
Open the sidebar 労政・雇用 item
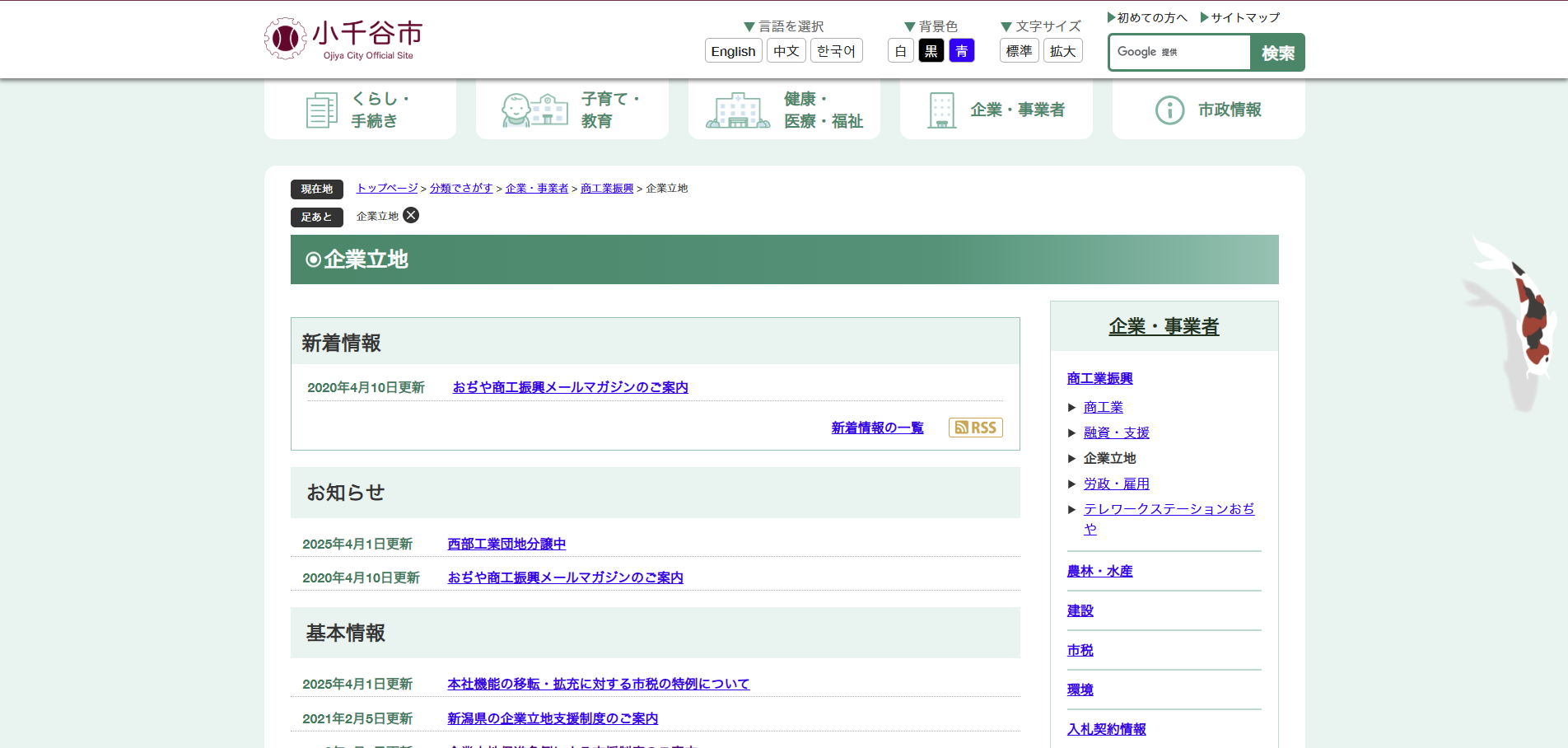point(1117,484)
